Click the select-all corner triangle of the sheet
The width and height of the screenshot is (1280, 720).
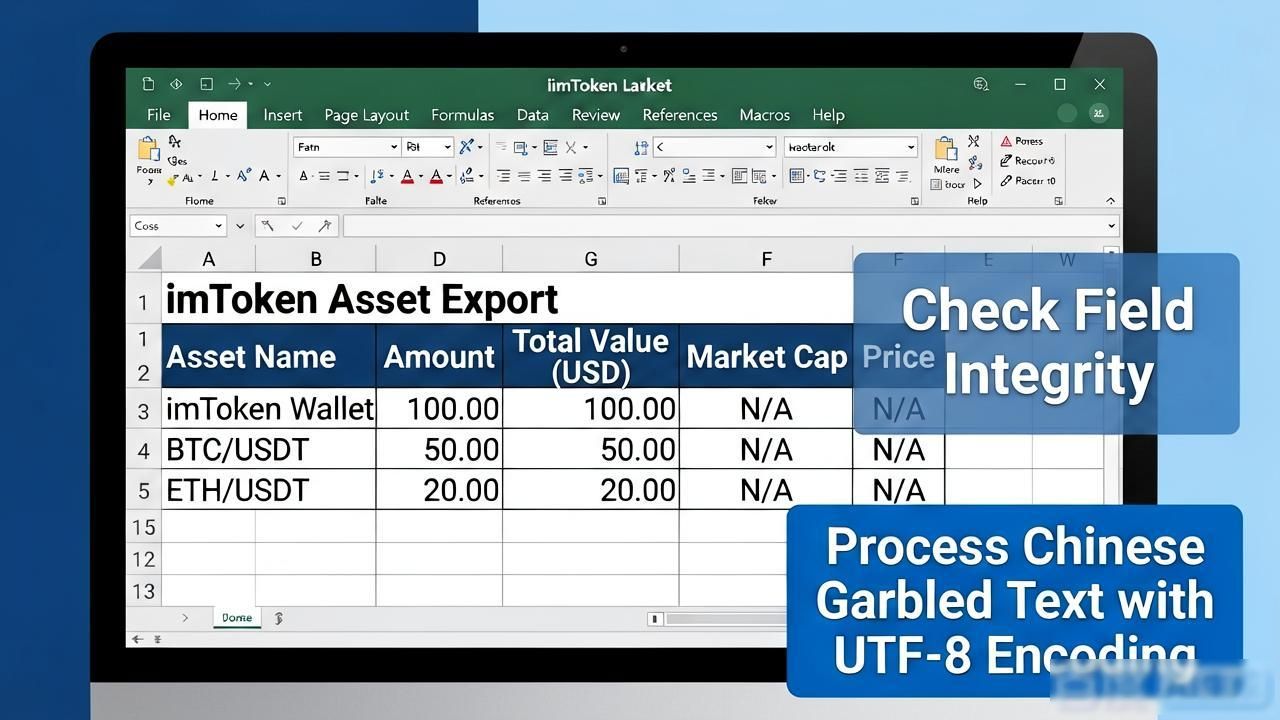[x=149, y=259]
